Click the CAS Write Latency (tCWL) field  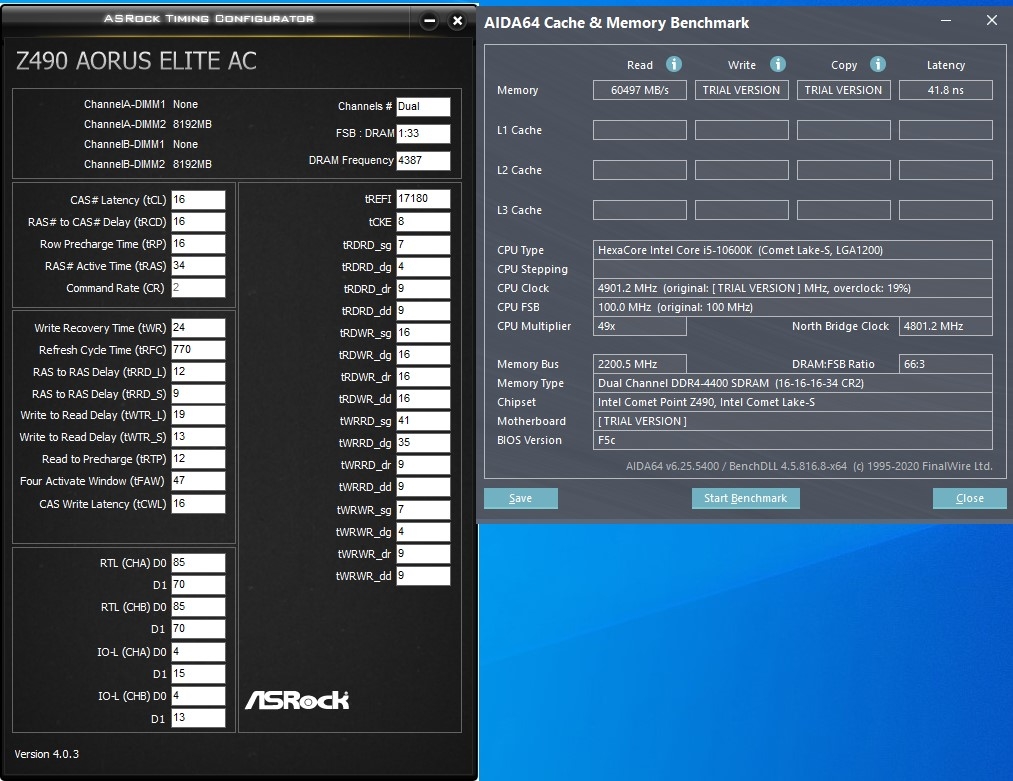pos(198,503)
